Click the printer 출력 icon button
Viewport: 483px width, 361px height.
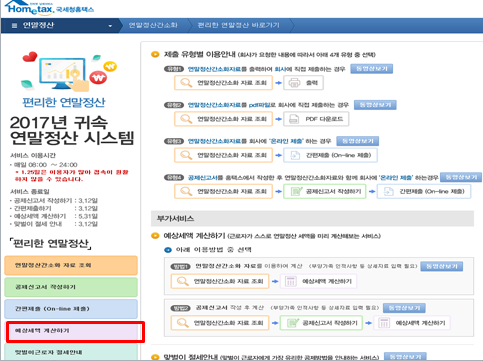[303, 83]
